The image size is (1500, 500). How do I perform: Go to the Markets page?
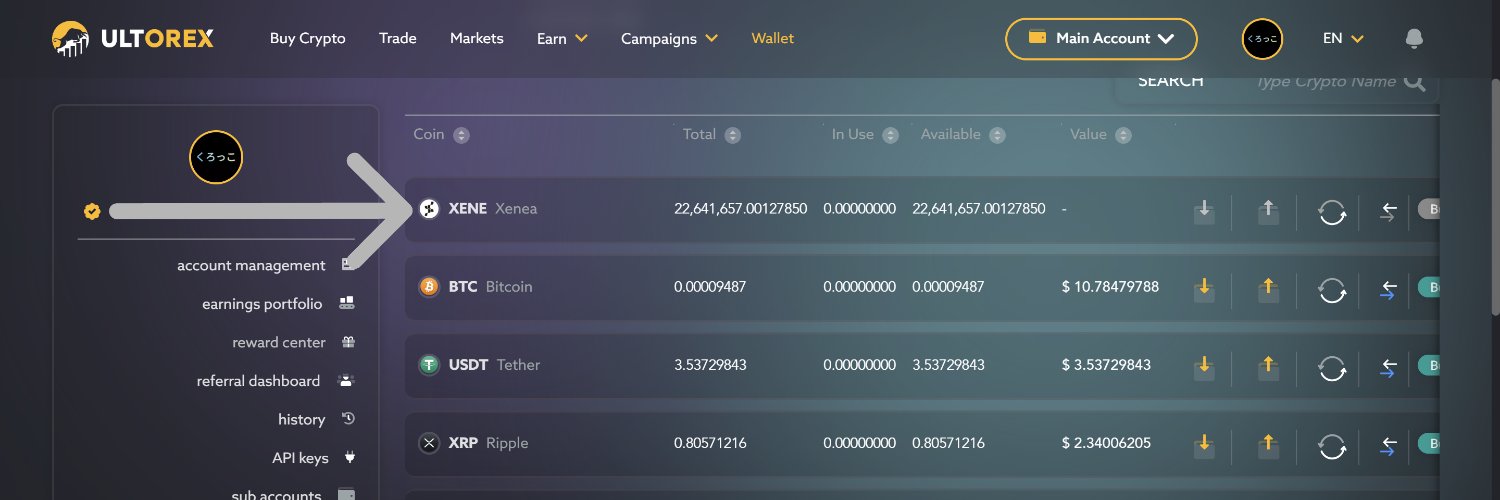(477, 39)
